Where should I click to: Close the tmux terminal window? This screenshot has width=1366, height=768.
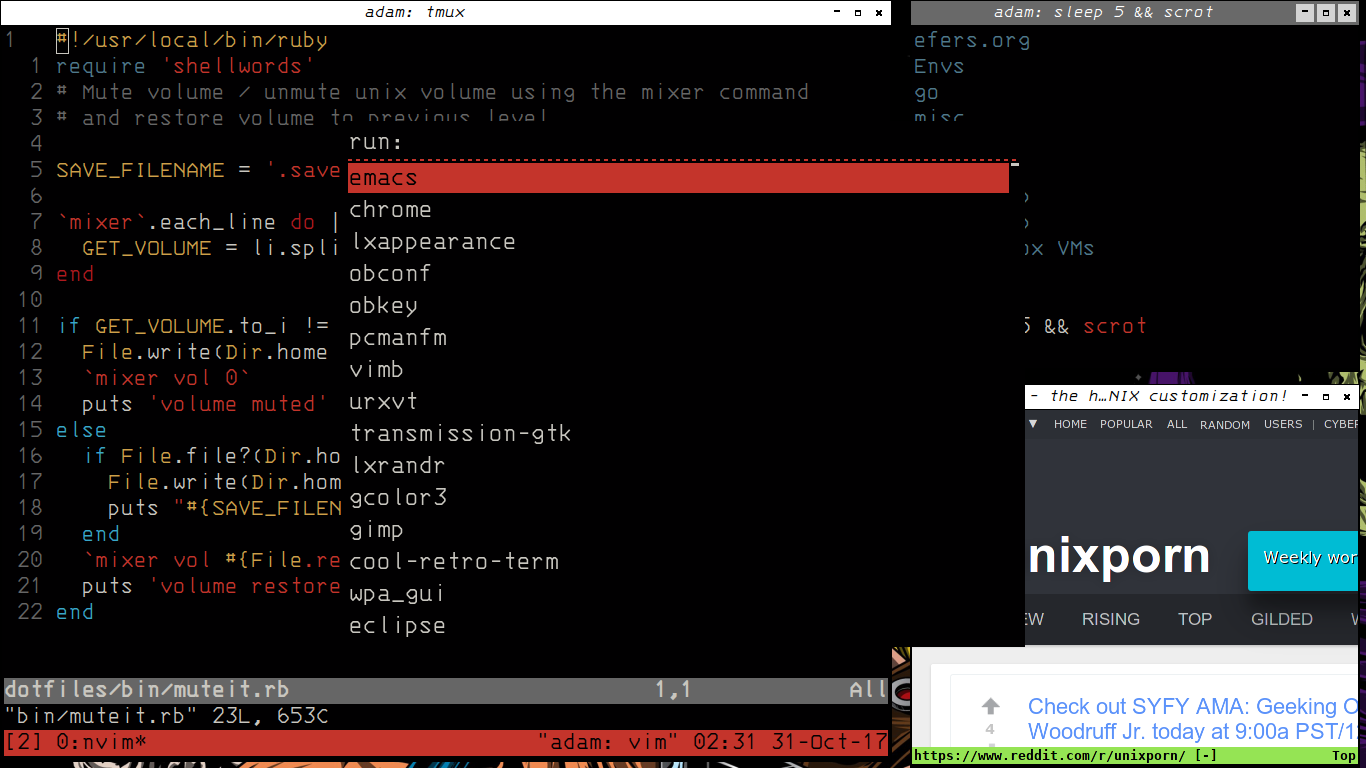coord(879,13)
